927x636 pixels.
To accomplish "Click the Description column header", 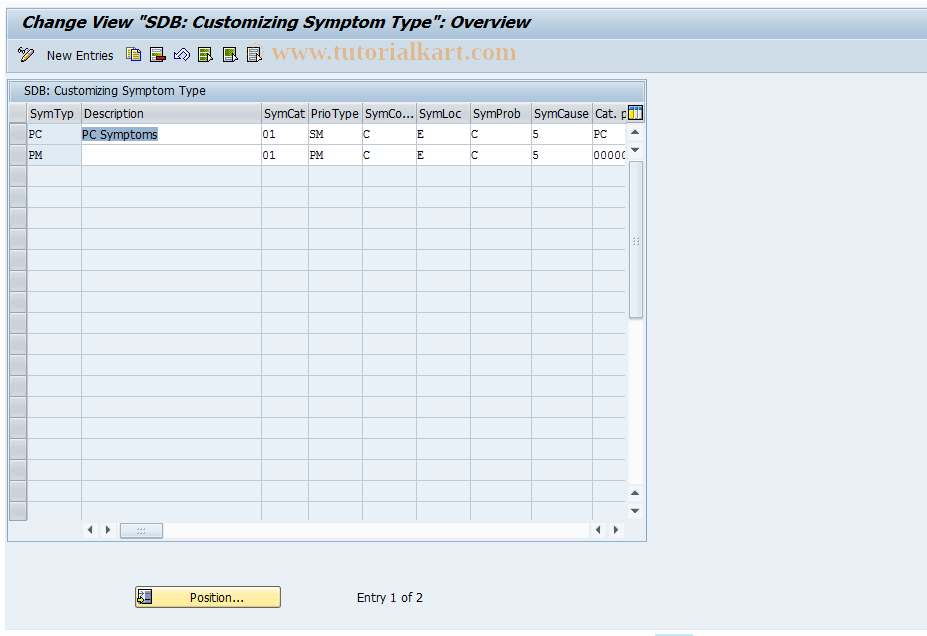I will click(x=171, y=113).
